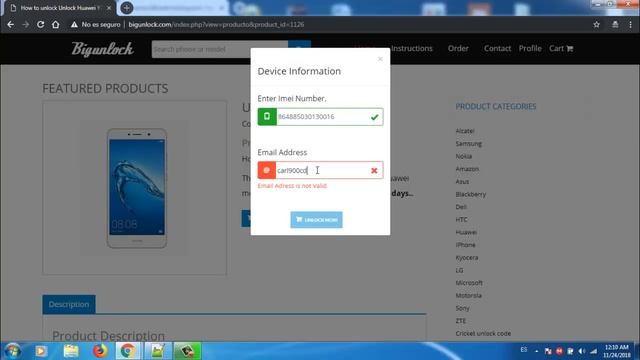The height and width of the screenshot is (360, 640).
Task: Click the volume icon in system tray
Action: click(582, 351)
